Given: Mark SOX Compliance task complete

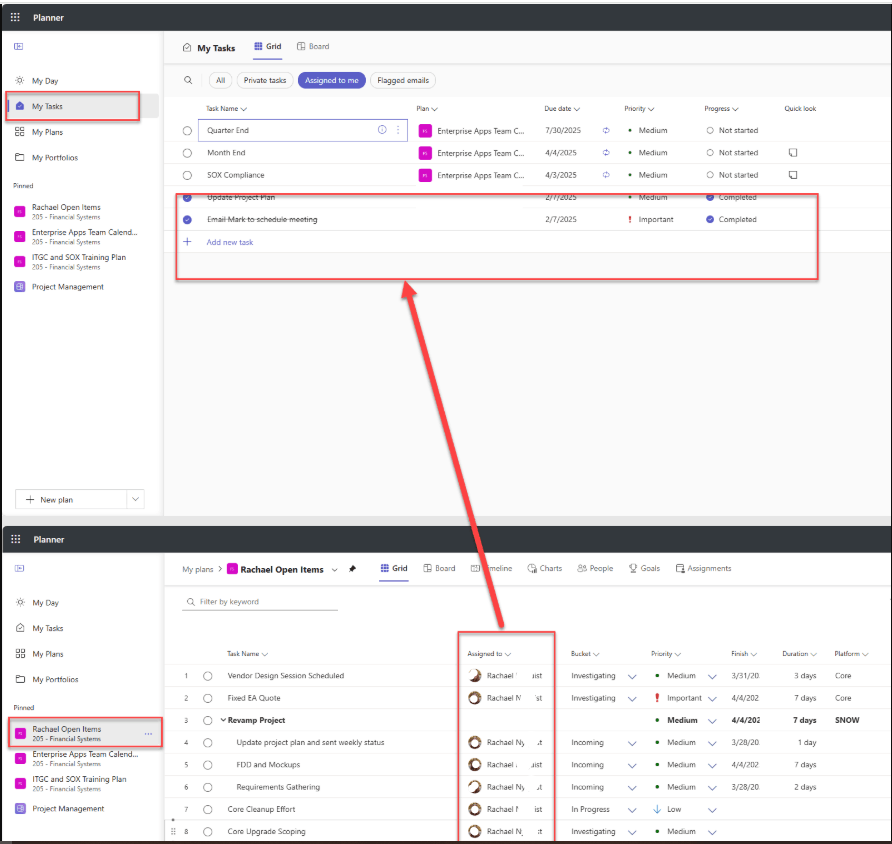Looking at the screenshot, I should pyautogui.click(x=187, y=175).
